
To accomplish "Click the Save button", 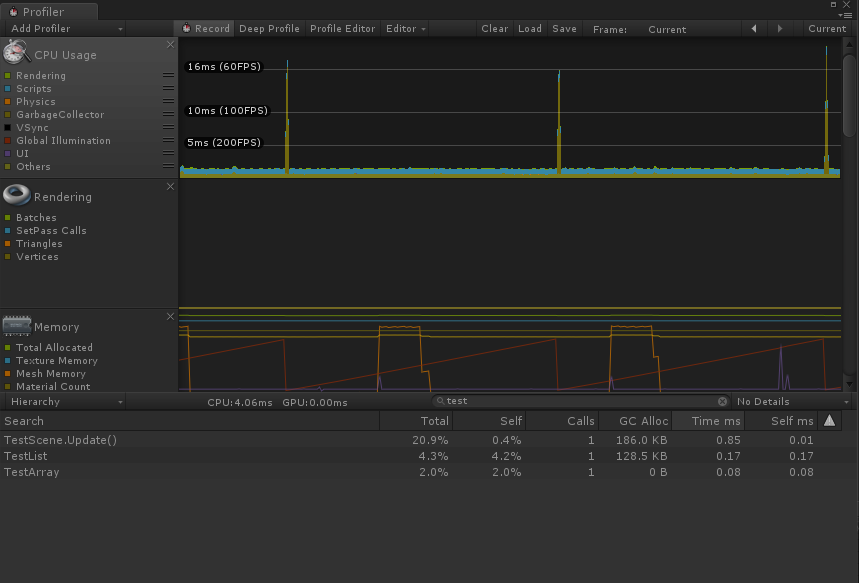I will pyautogui.click(x=564, y=28).
